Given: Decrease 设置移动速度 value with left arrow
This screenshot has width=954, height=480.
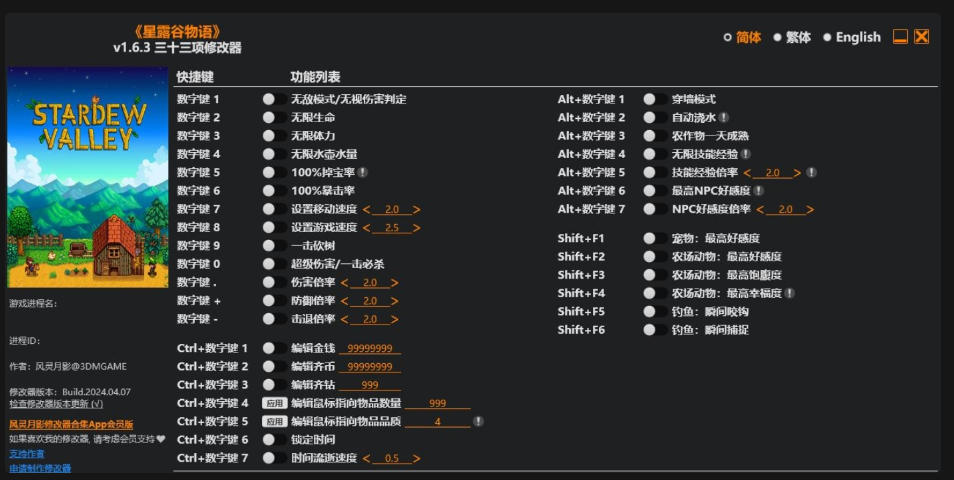Looking at the screenshot, I should click(x=366, y=209).
